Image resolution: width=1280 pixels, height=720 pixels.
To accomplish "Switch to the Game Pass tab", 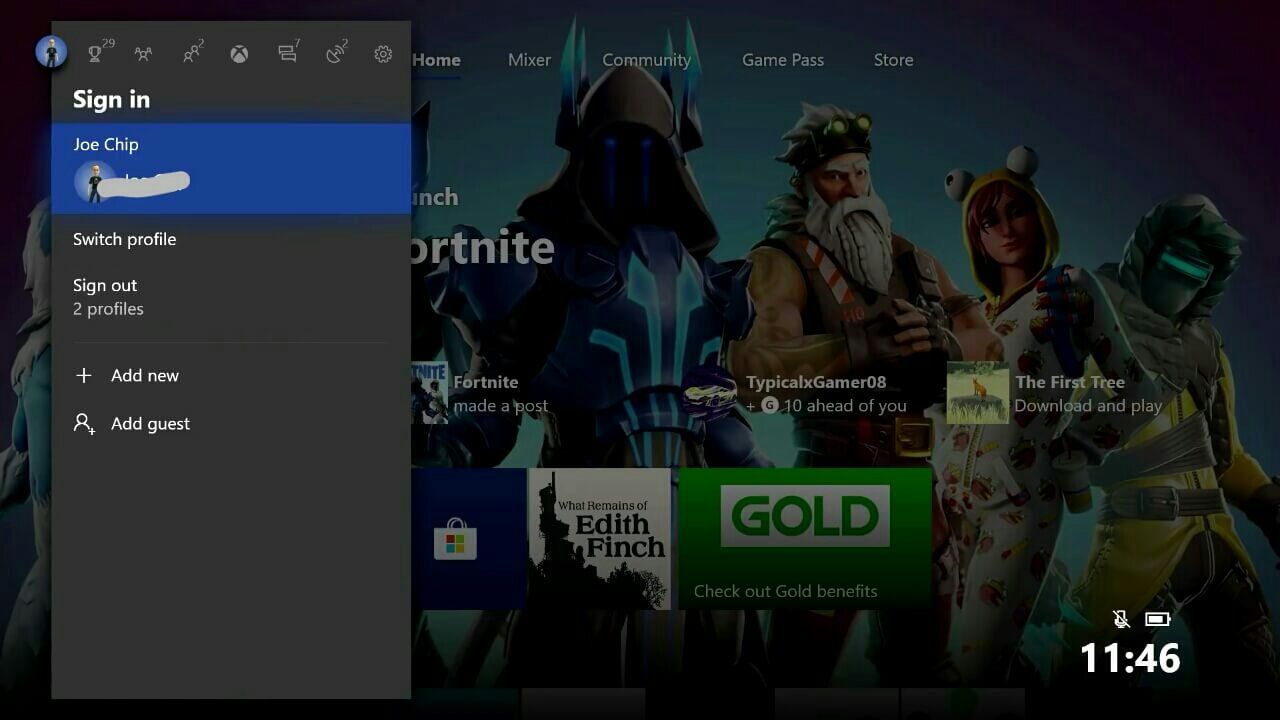I will point(783,60).
